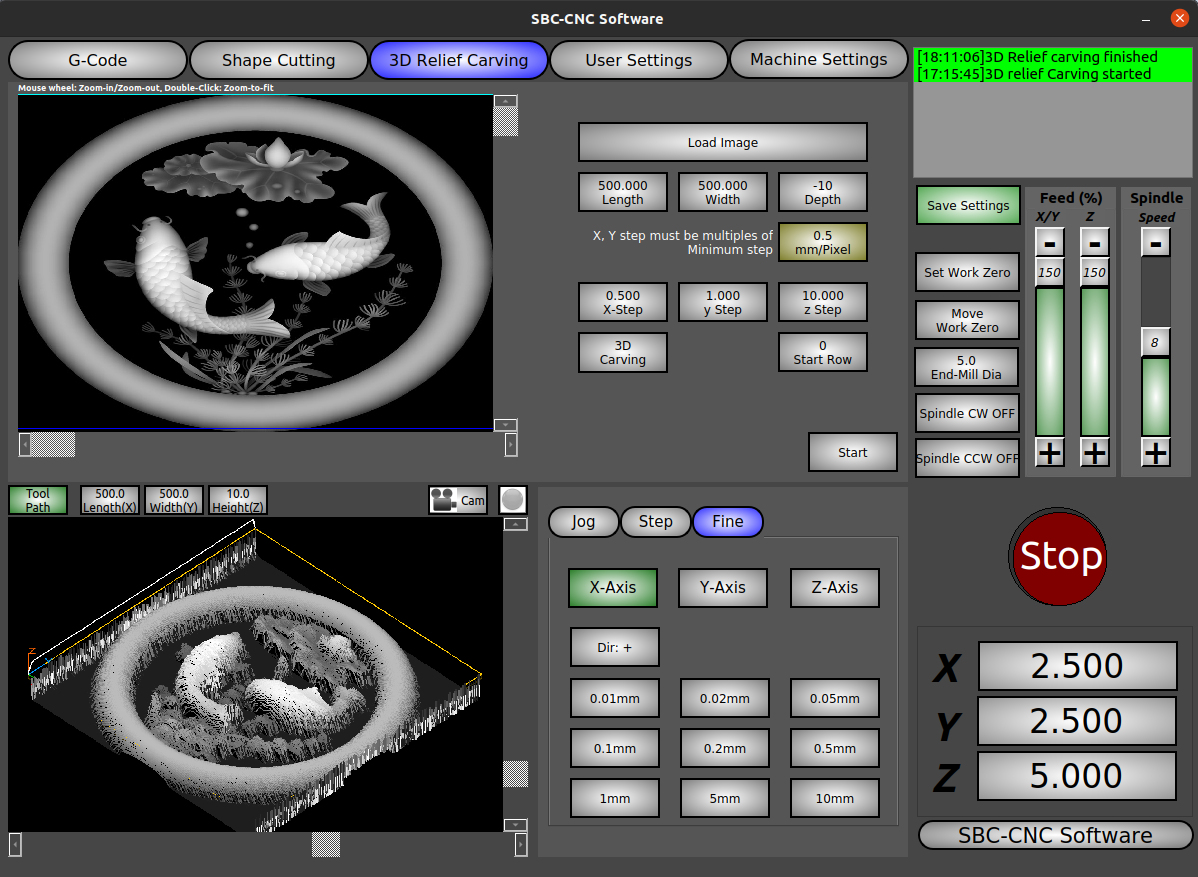
Task: Click the SBC-CNC Software bottom button
Action: (1055, 835)
